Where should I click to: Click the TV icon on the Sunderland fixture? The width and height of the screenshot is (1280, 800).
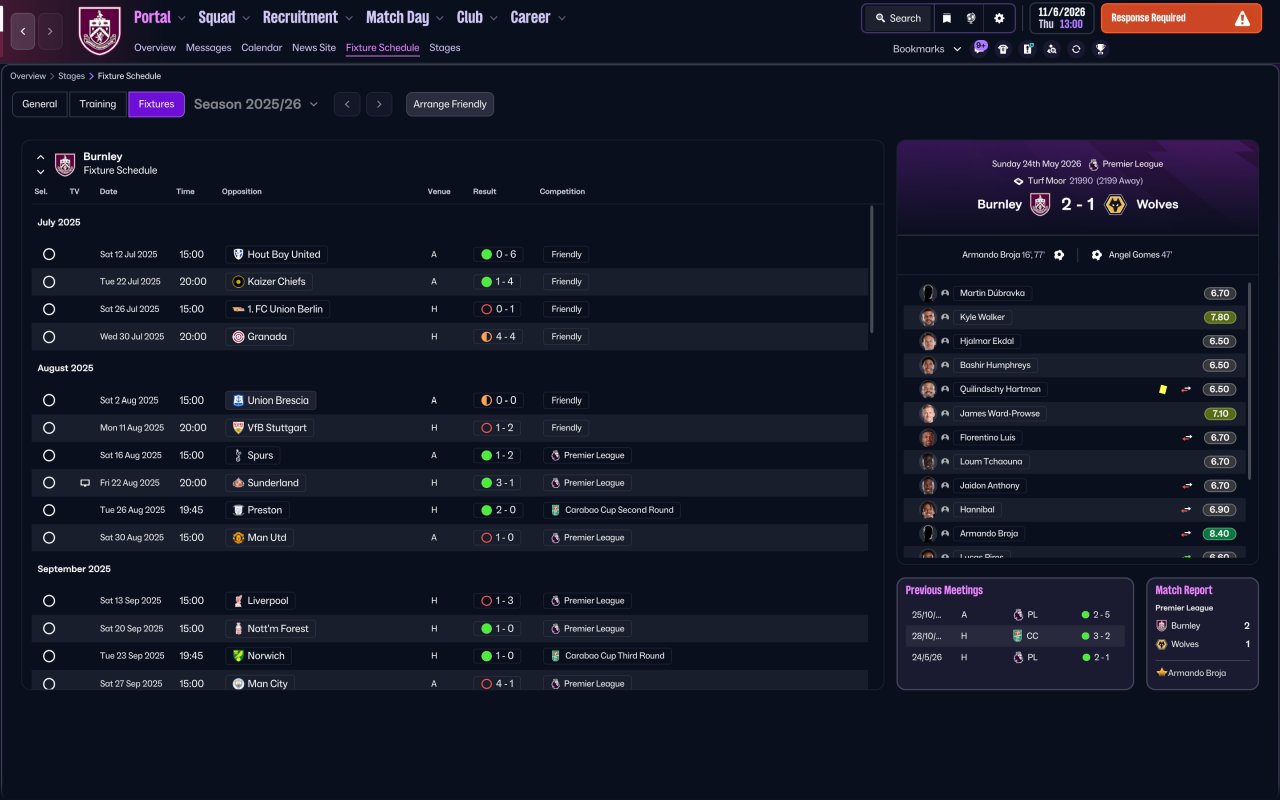85,483
